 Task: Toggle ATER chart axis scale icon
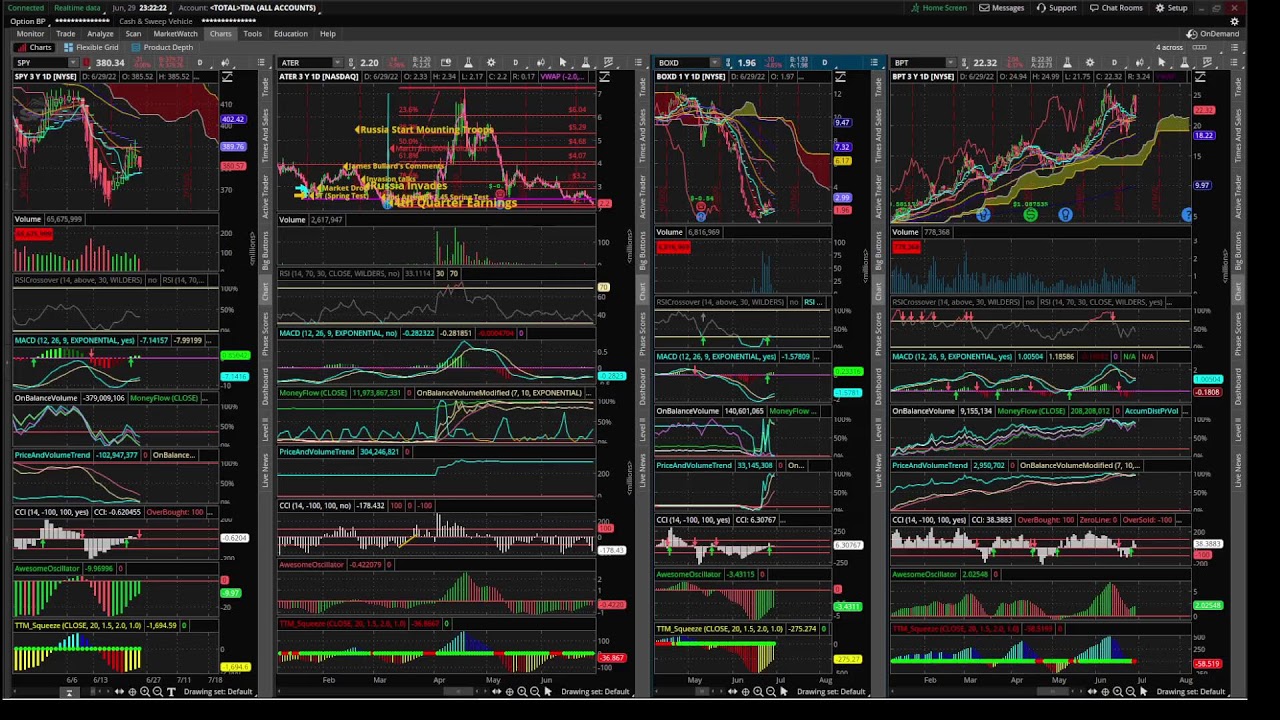point(604,76)
